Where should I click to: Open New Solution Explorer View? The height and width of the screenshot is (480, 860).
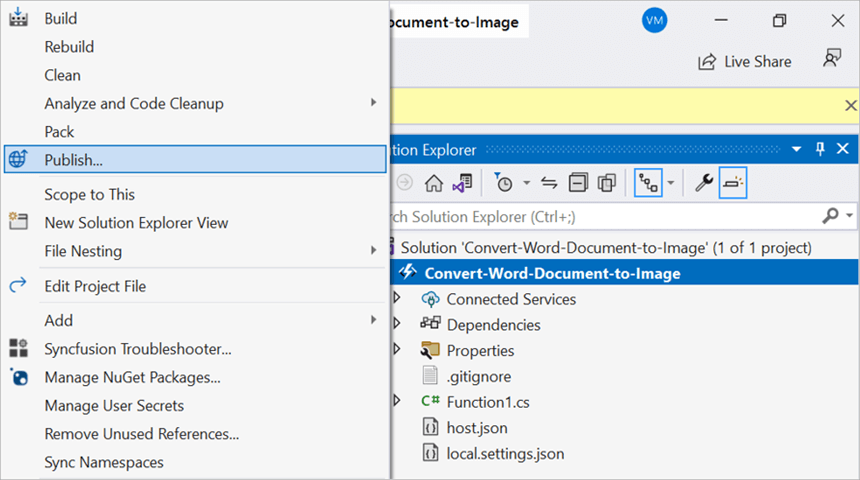(136, 223)
